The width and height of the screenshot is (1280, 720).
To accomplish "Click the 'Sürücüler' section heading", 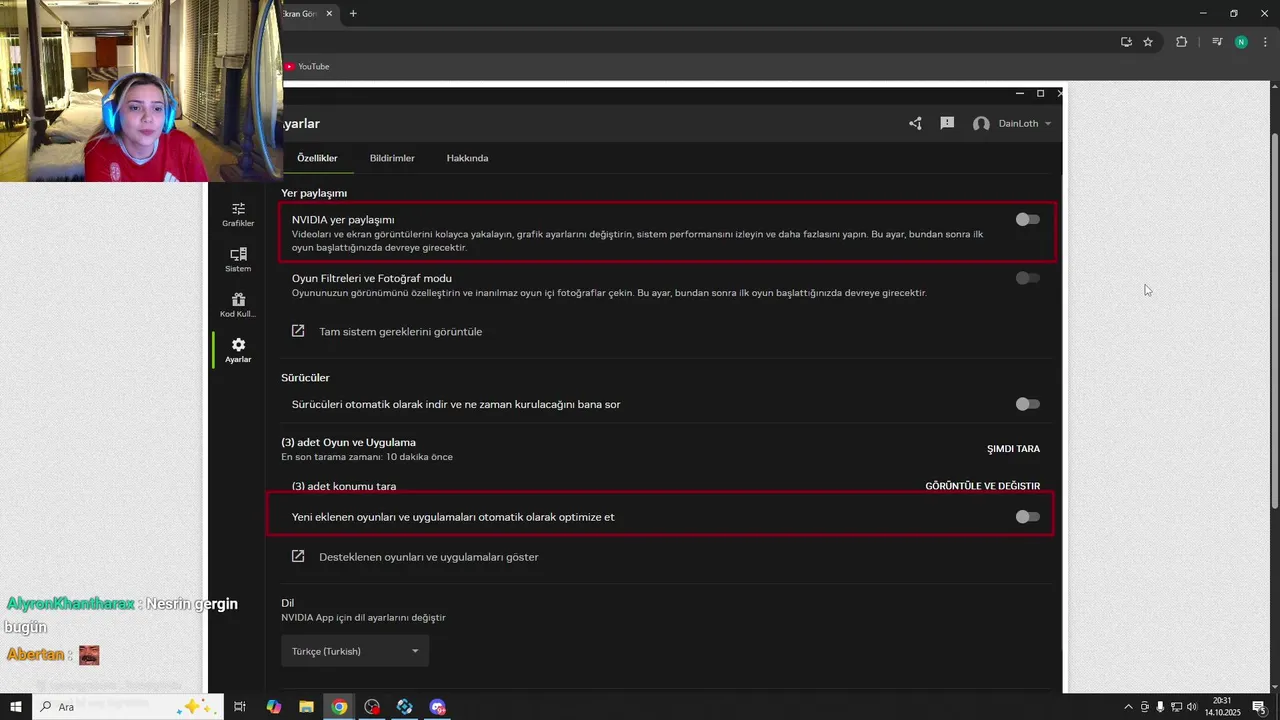I will coord(305,377).
